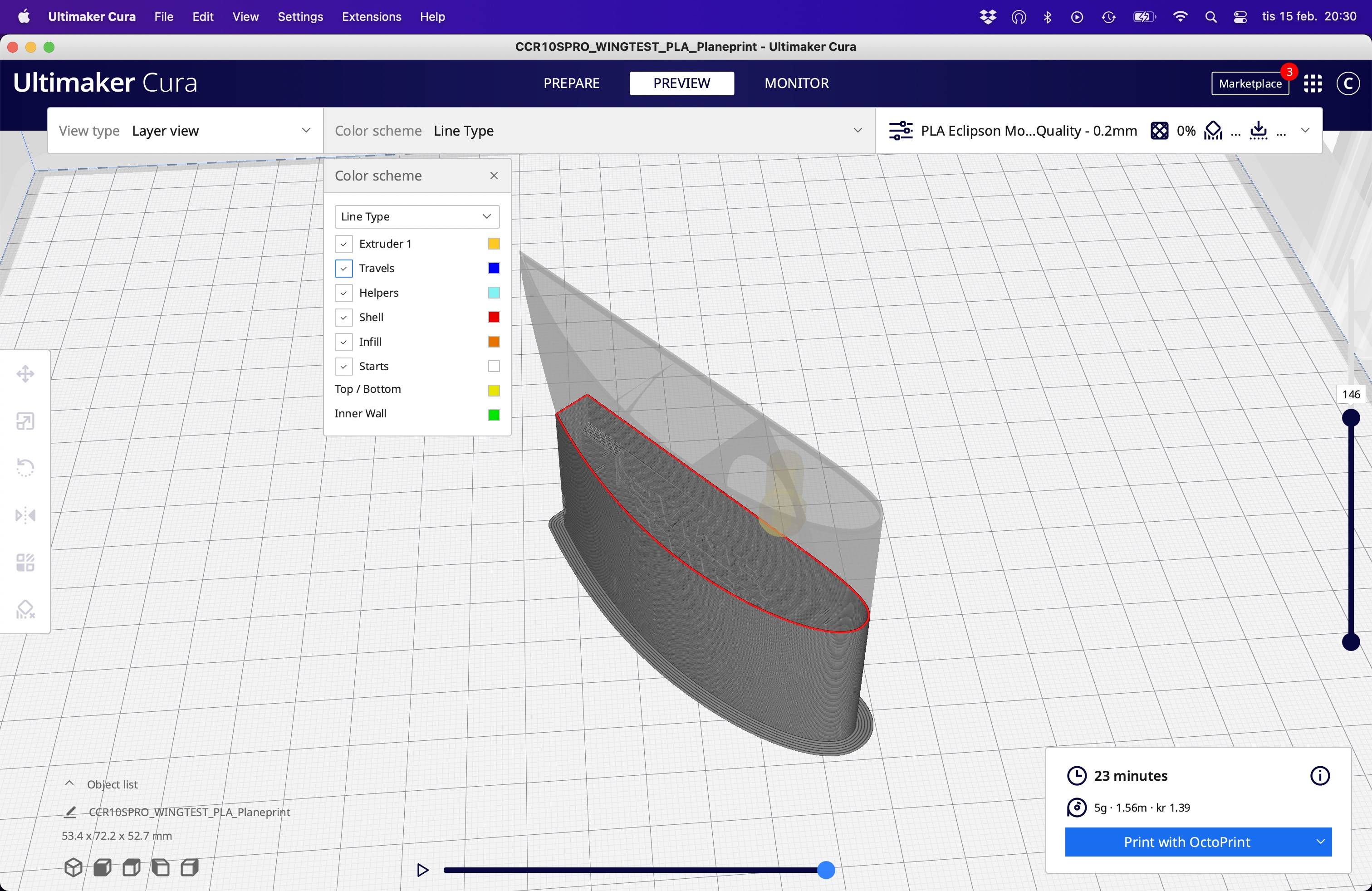Image resolution: width=1372 pixels, height=891 pixels.
Task: Click Print with OctoPrint button
Action: [1186, 842]
